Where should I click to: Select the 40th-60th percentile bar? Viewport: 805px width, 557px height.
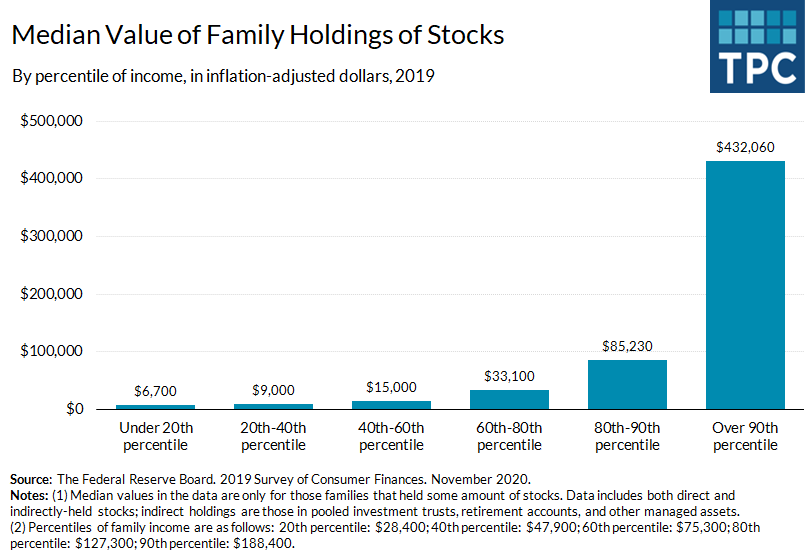coord(391,405)
